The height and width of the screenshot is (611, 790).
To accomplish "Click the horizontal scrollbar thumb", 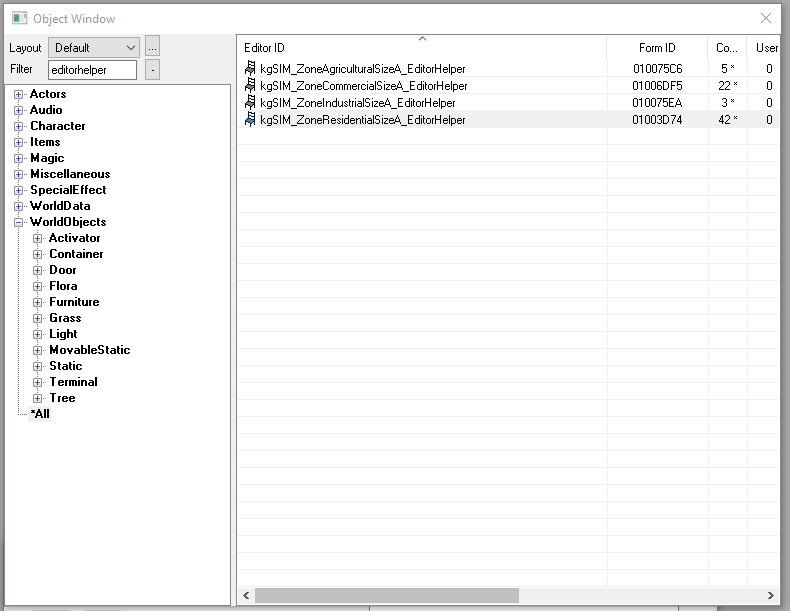I will (x=387, y=595).
